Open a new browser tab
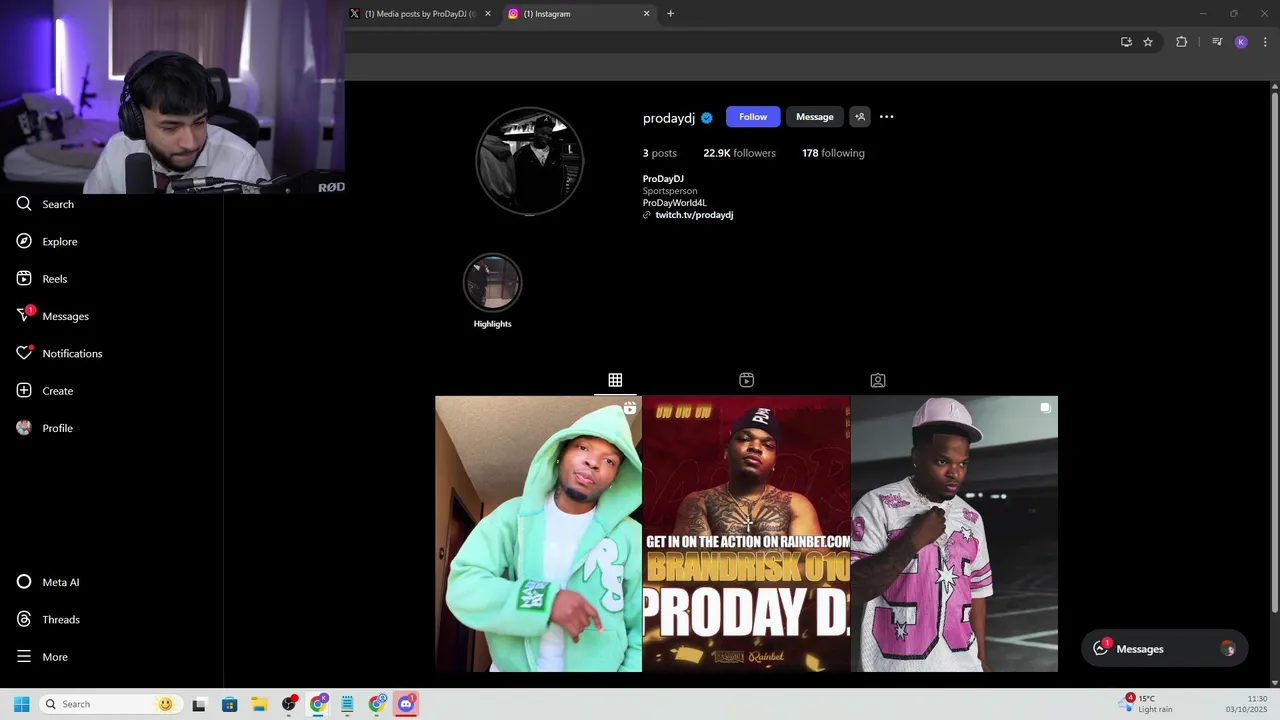 click(670, 14)
